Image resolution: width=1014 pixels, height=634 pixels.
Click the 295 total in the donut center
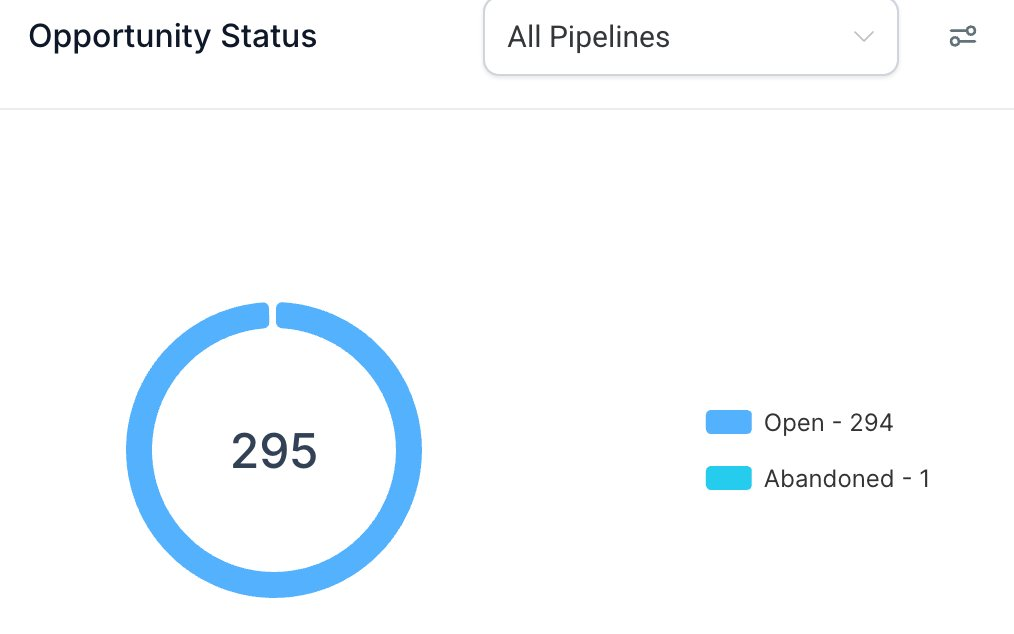tap(274, 451)
